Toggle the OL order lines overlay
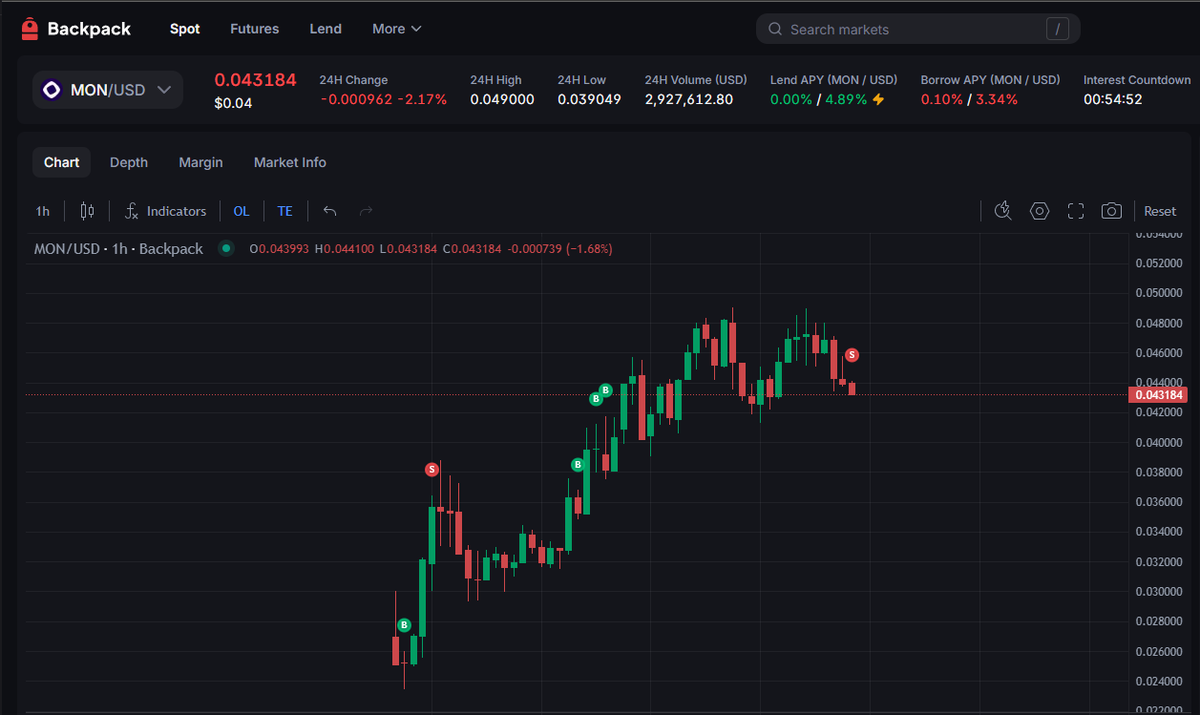 pos(242,211)
